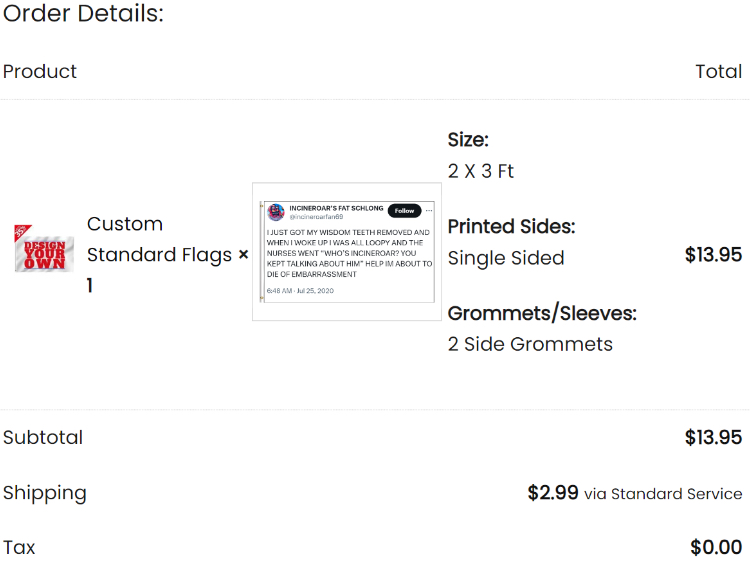The image size is (750, 570).
Task: Select the 2 X 3 Ft size value
Action: [481, 171]
